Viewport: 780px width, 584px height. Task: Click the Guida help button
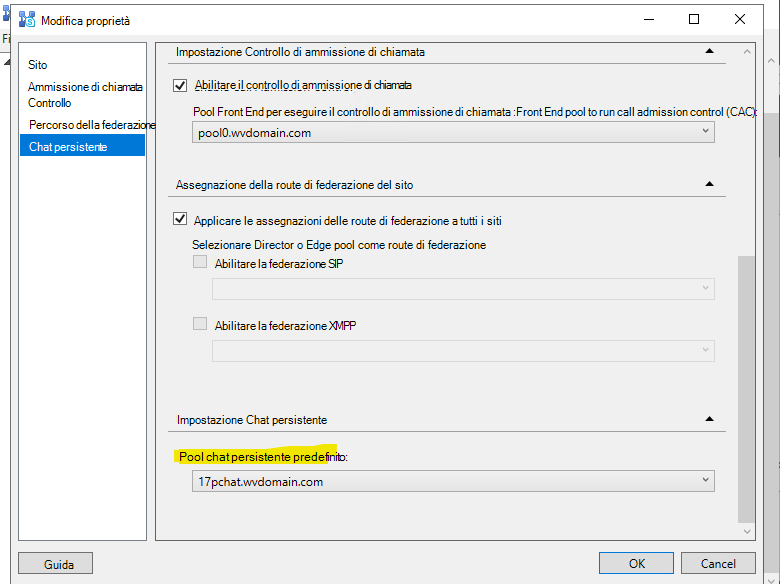(x=56, y=564)
